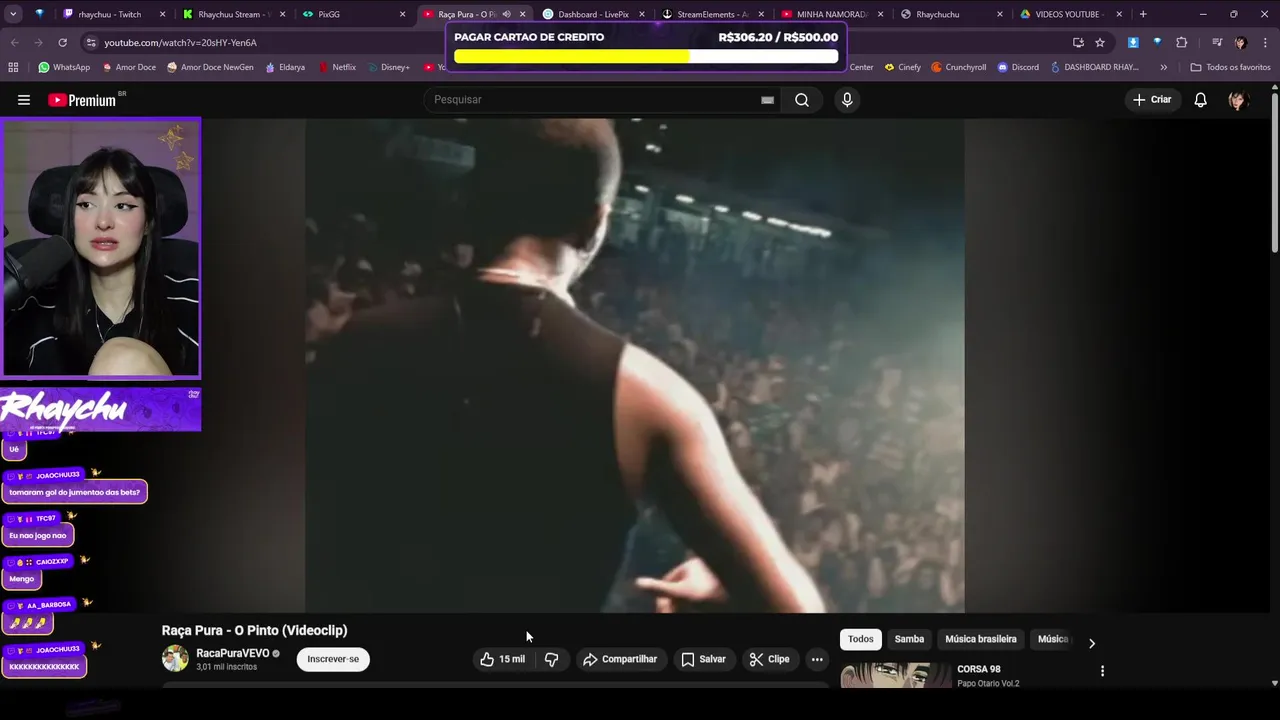Open Chrome tab search dropdown
The height and width of the screenshot is (720, 1280).
(x=13, y=14)
